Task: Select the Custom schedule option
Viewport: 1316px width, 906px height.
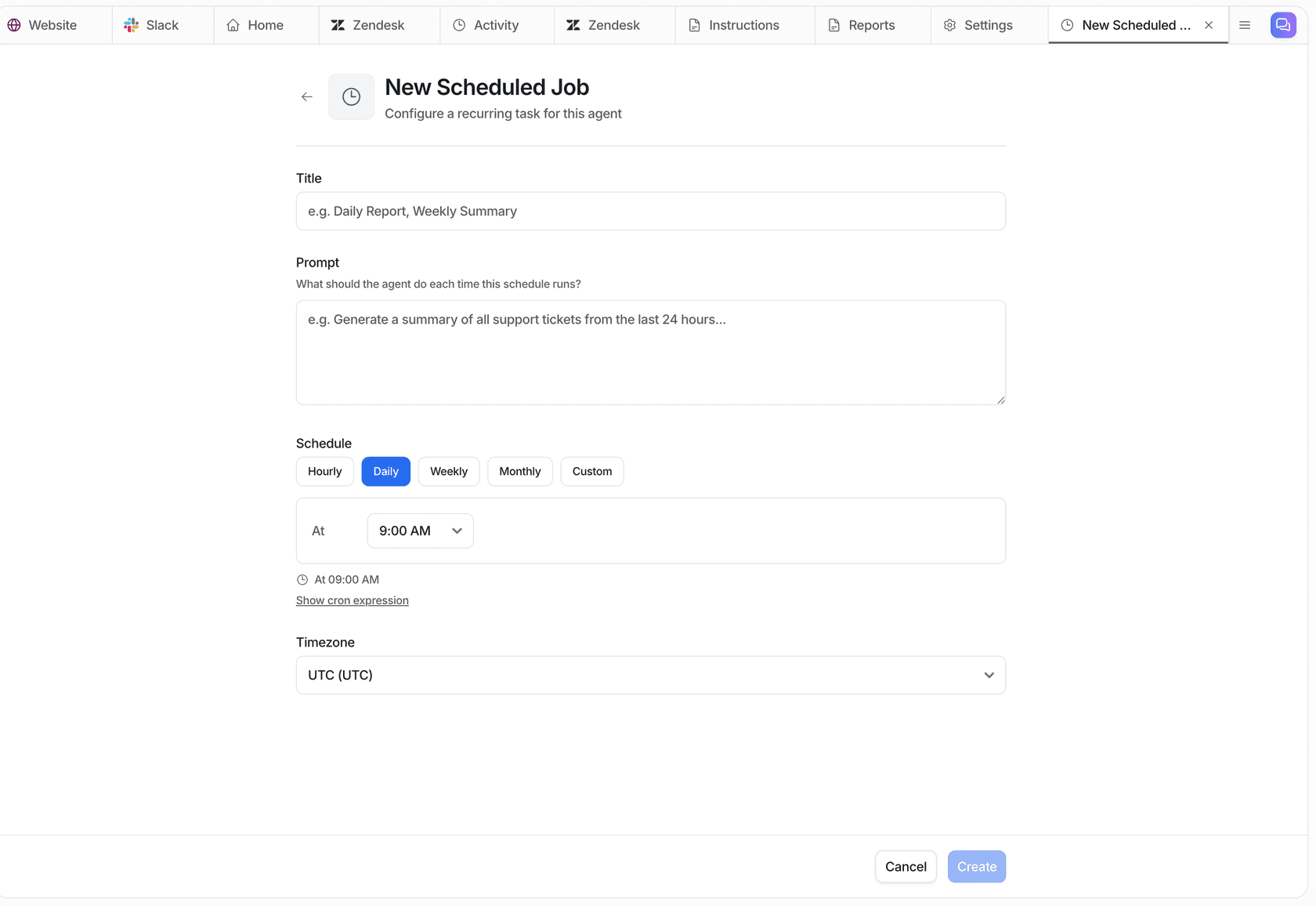Action: (592, 472)
